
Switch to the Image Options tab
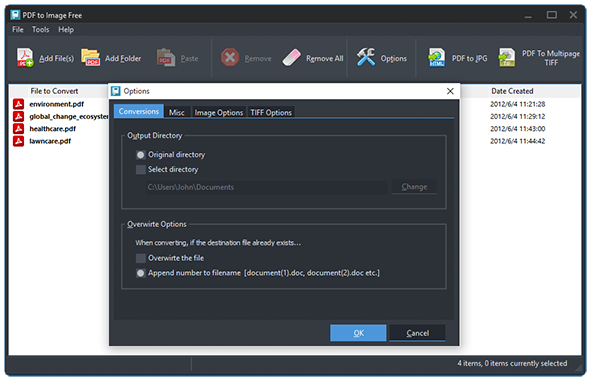219,112
